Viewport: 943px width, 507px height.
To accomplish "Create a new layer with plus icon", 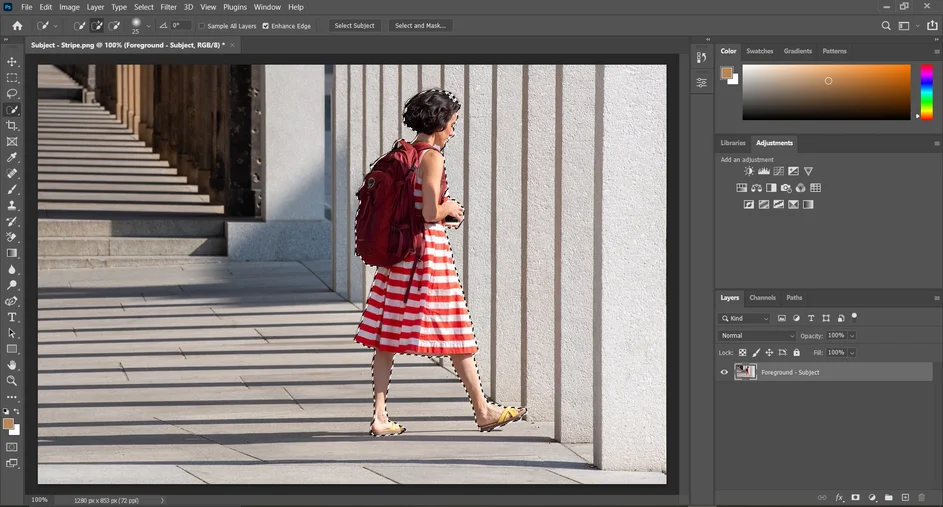I will click(x=905, y=497).
